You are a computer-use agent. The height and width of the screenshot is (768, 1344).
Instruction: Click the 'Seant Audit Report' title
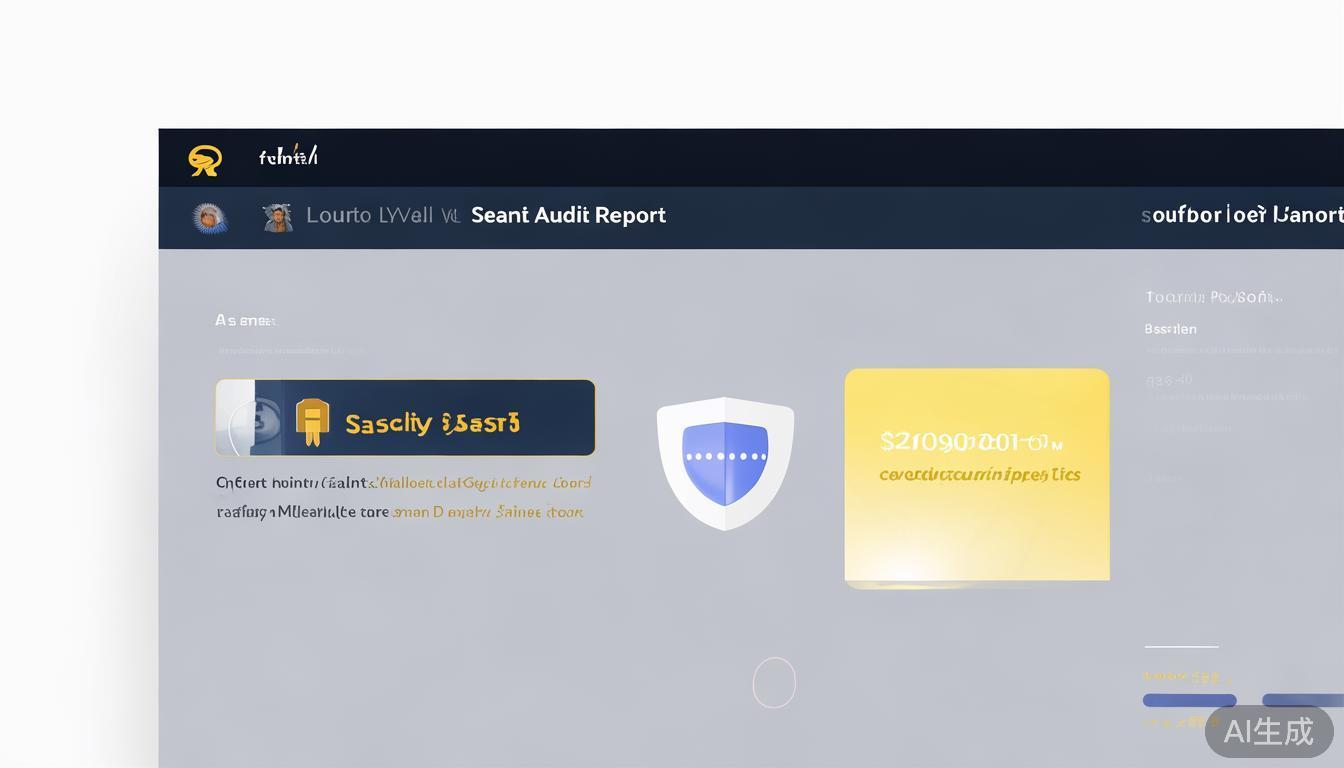point(568,215)
